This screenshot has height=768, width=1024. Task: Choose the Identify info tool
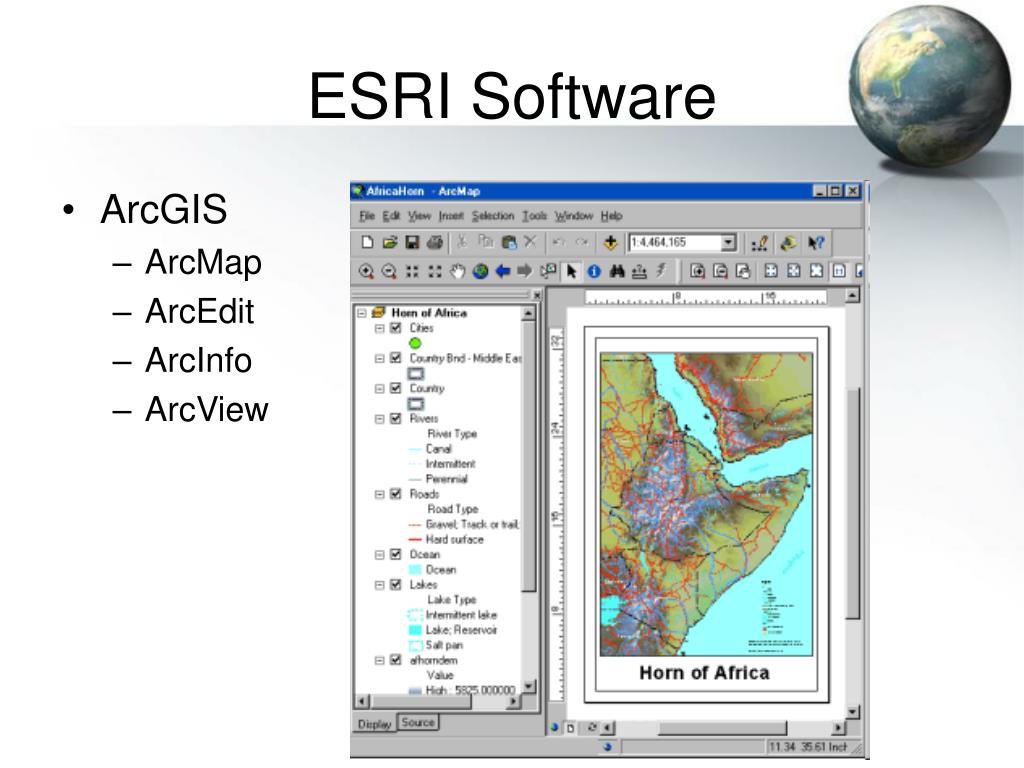click(594, 271)
